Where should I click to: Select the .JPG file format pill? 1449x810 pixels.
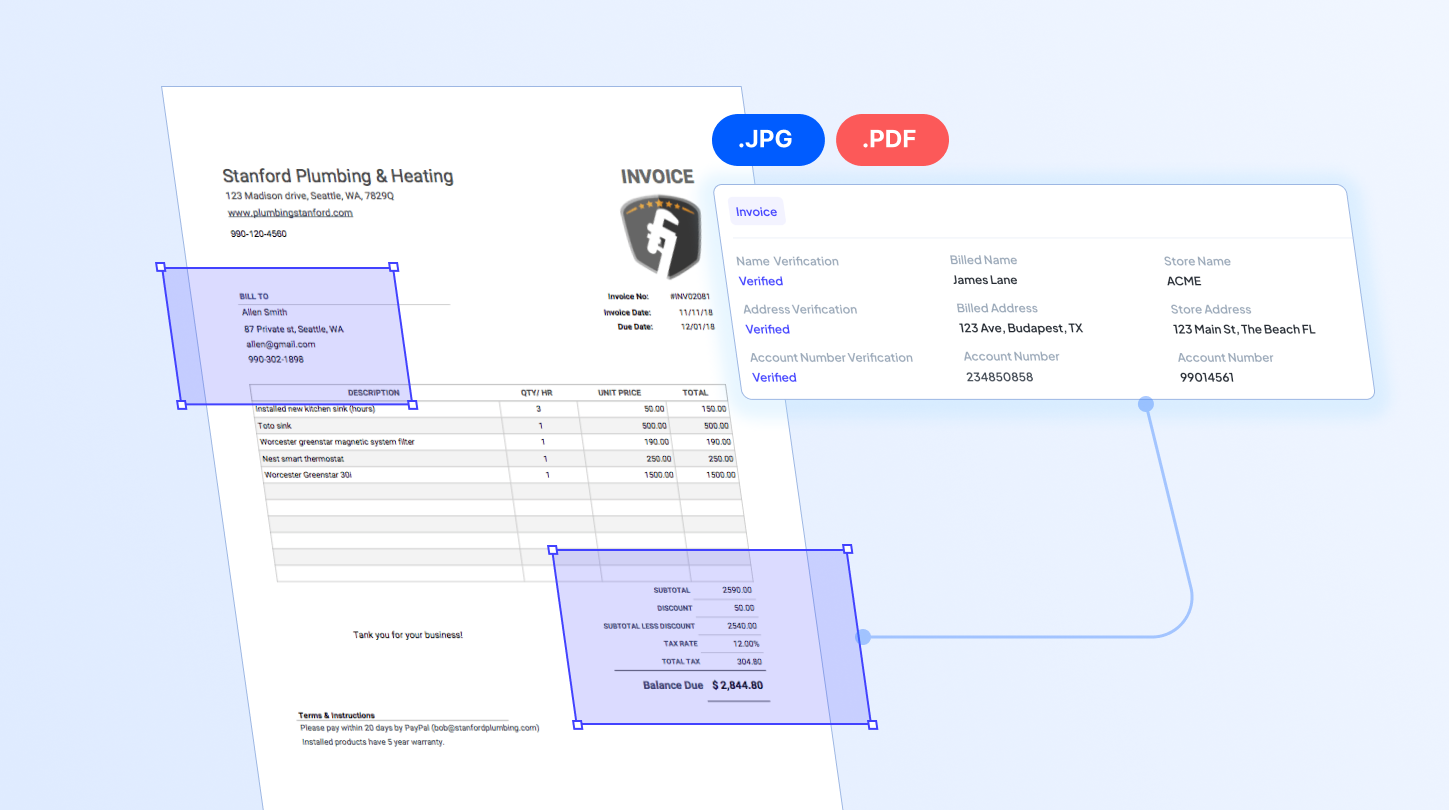point(767,140)
